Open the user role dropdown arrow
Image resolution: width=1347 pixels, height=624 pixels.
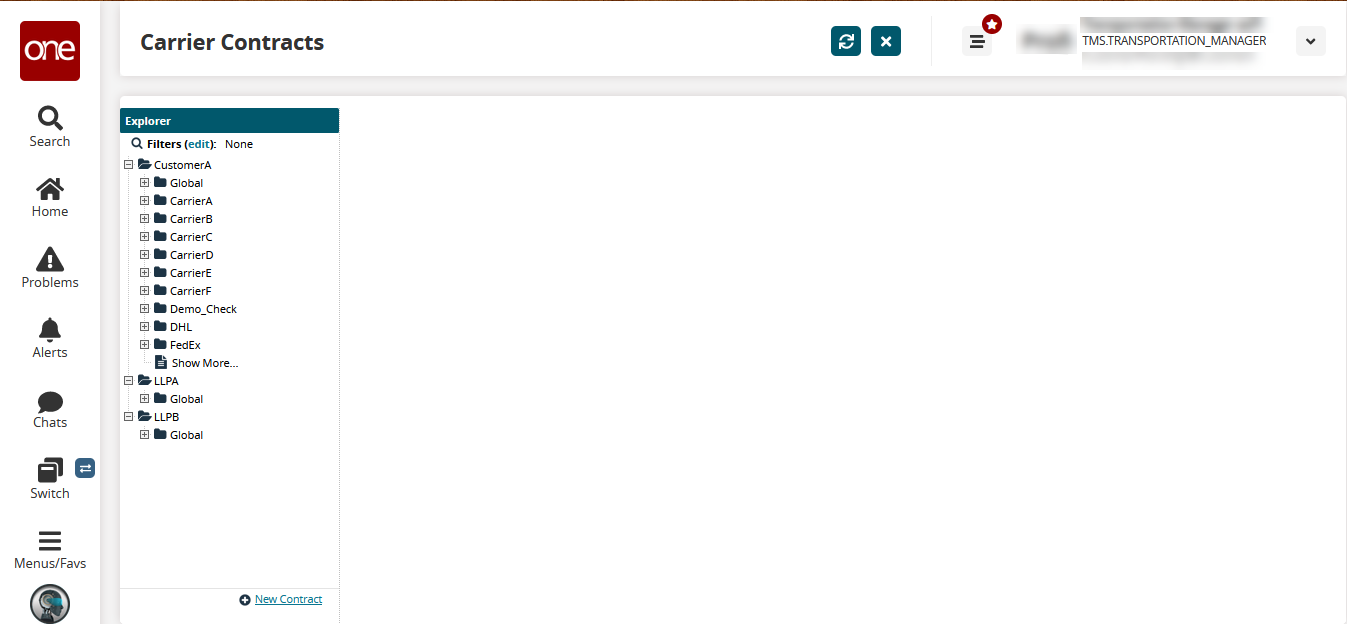[1311, 41]
